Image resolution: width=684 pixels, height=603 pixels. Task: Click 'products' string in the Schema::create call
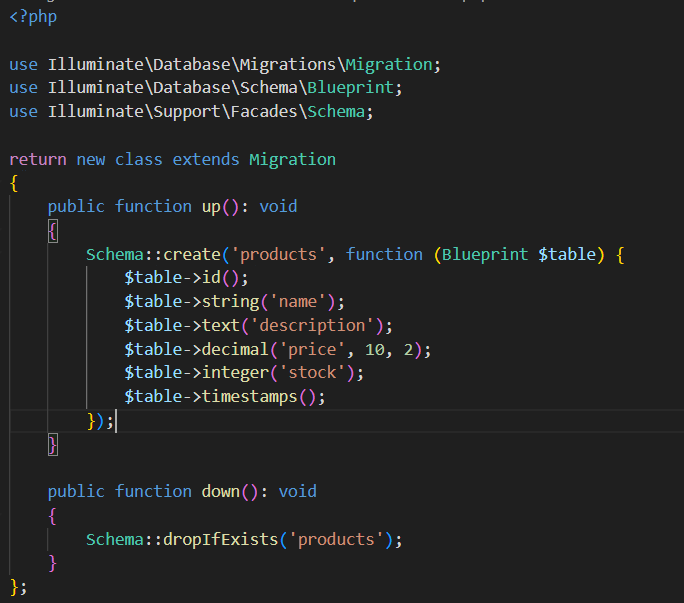pos(279,254)
